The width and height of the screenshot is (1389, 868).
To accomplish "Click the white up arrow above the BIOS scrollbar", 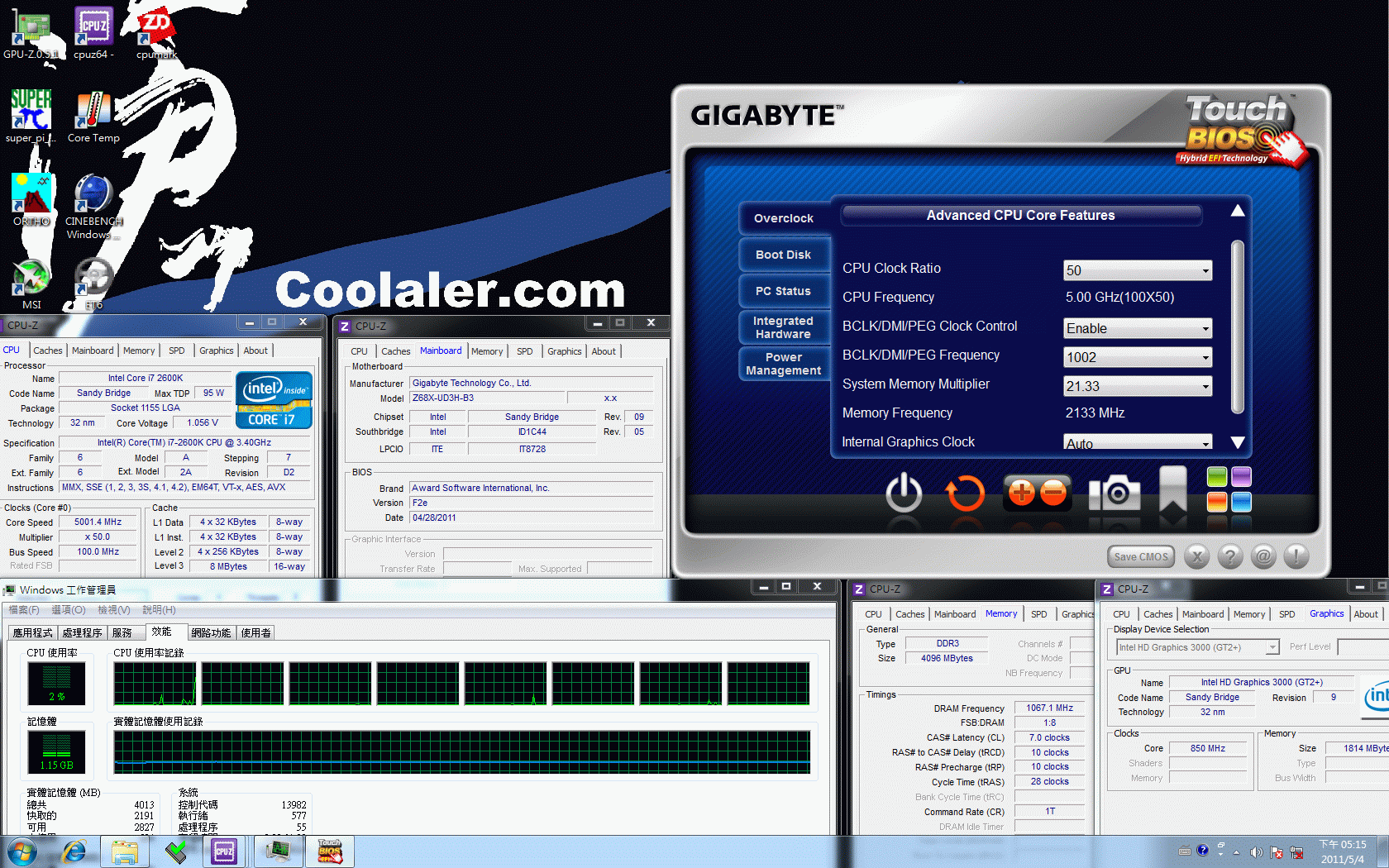I will coord(1238,211).
